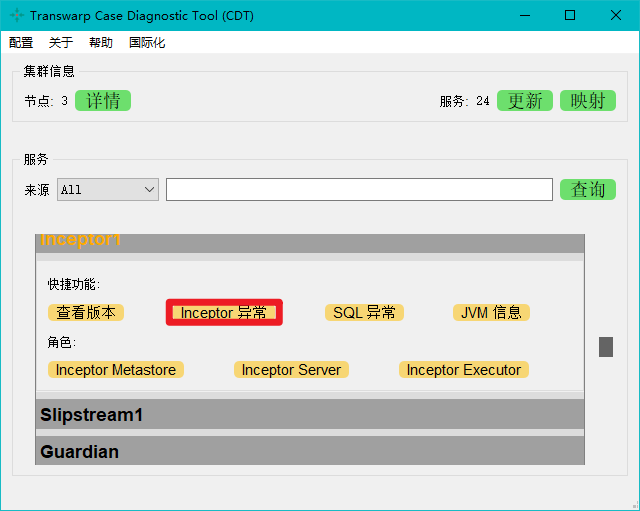The image size is (640, 511).
Task: Close the CDT window
Action: coord(616,16)
